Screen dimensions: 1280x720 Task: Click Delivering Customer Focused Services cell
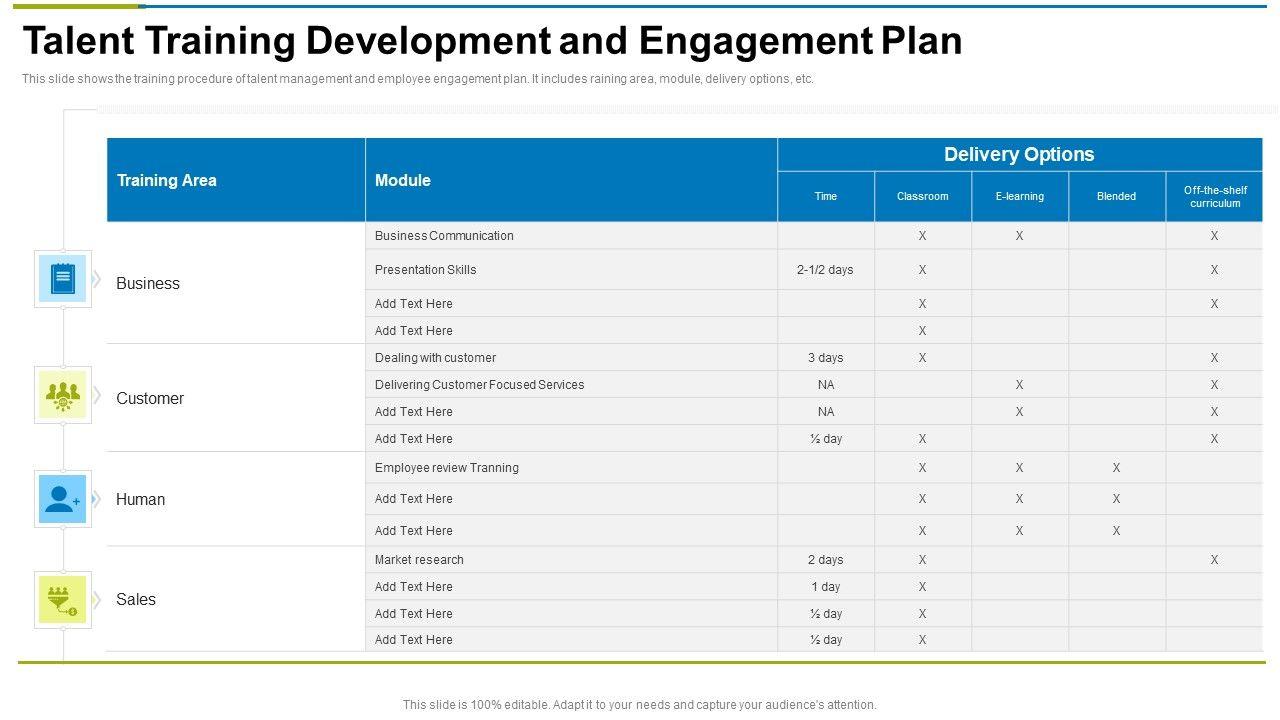tap(571, 385)
